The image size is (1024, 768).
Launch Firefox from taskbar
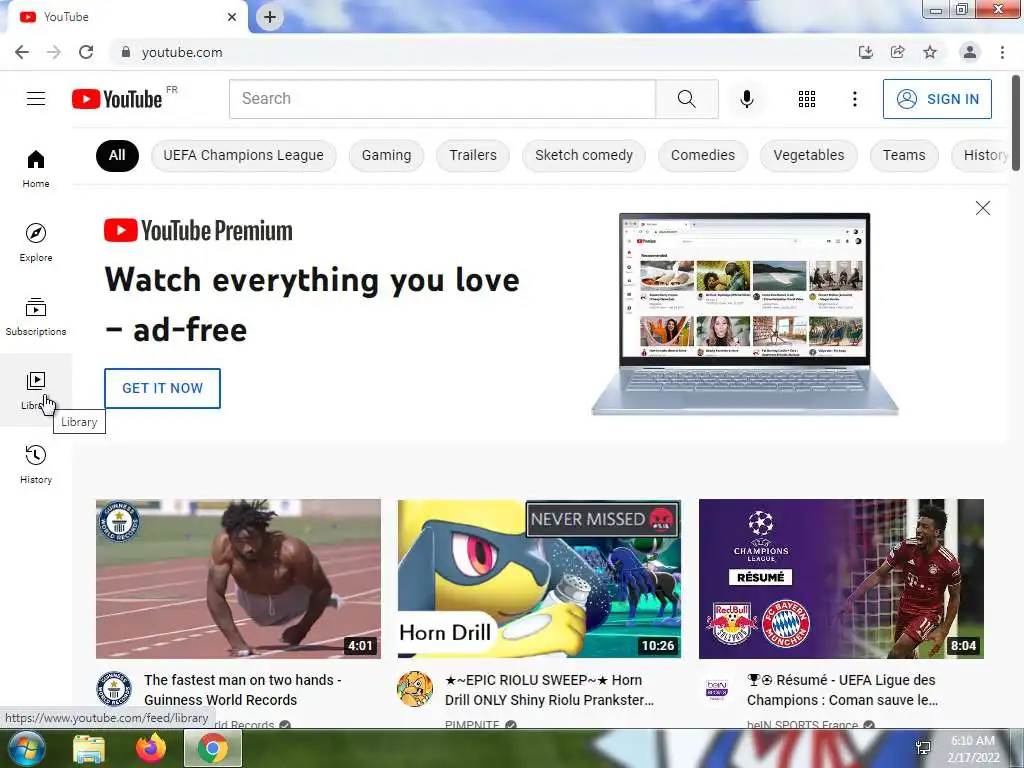click(151, 748)
